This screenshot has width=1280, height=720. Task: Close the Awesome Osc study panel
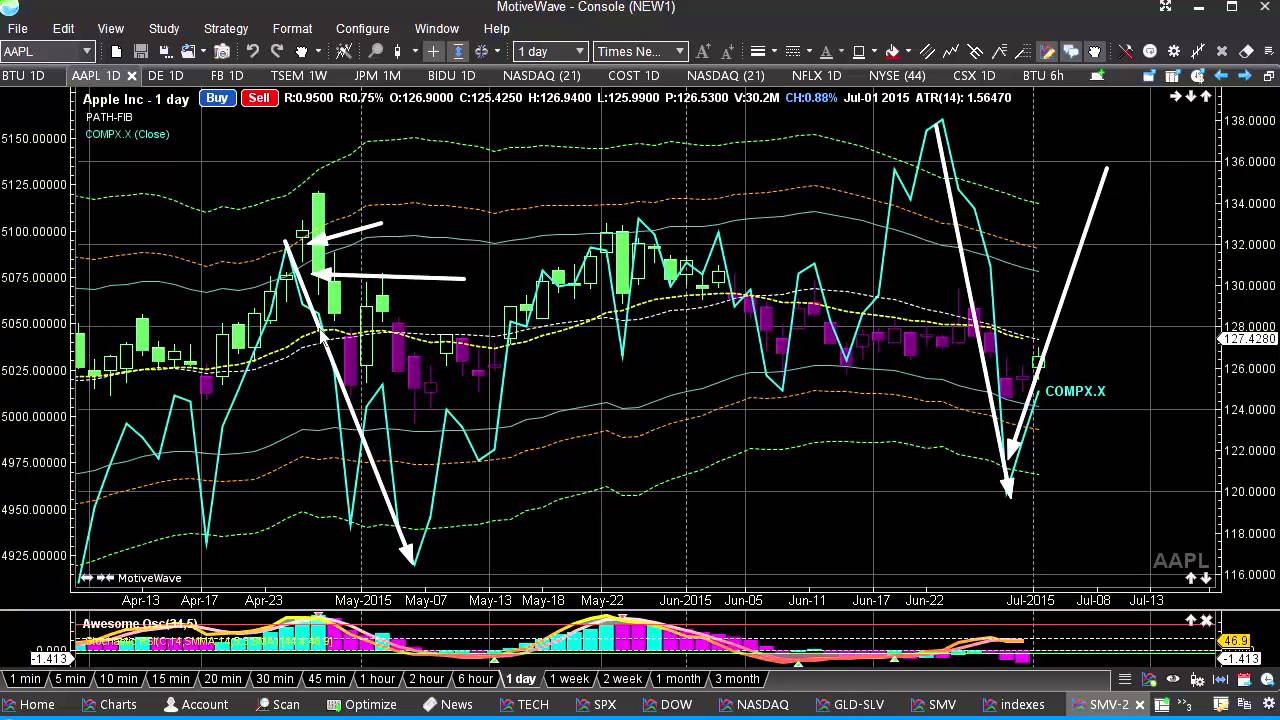pyautogui.click(x=1206, y=621)
